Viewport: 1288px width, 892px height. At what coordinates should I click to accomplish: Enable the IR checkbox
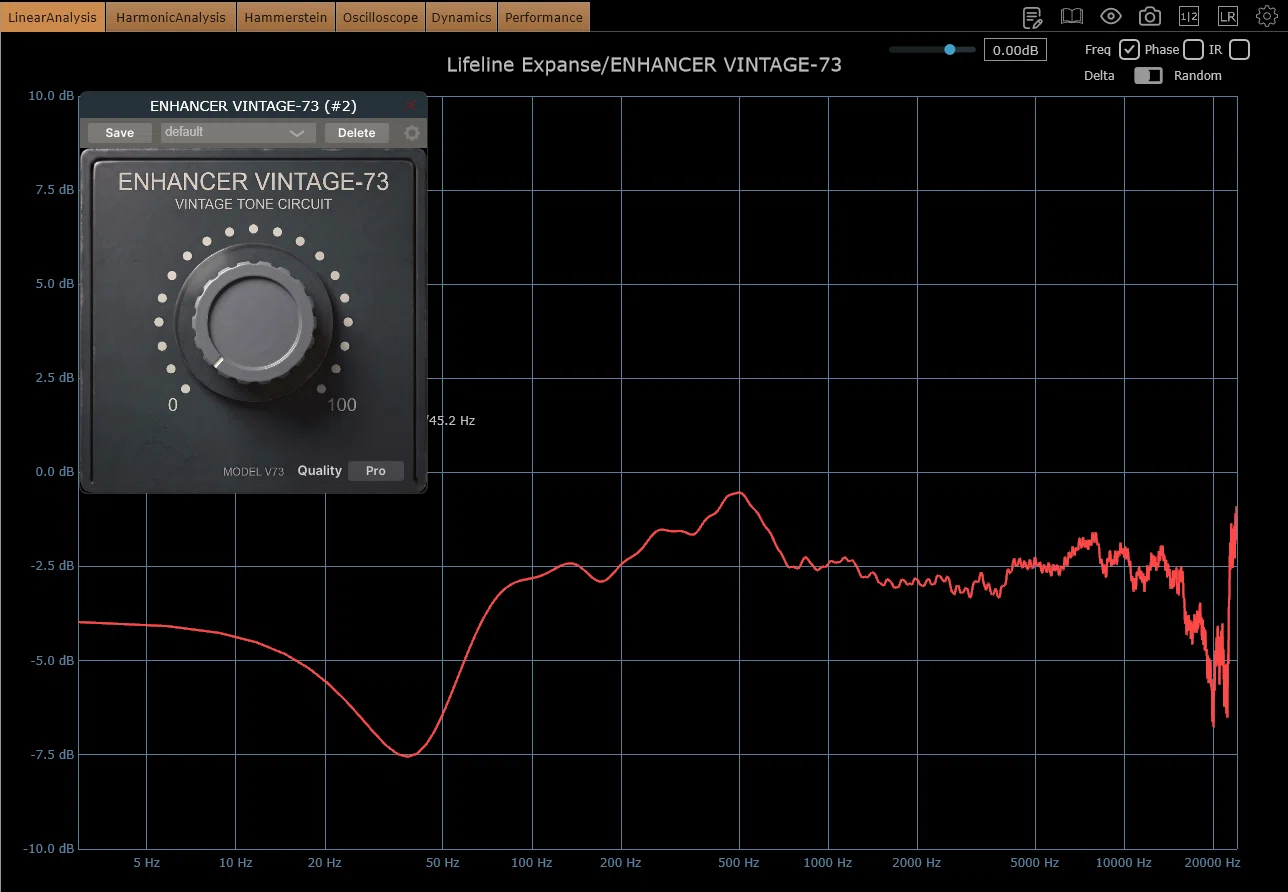pos(1239,50)
